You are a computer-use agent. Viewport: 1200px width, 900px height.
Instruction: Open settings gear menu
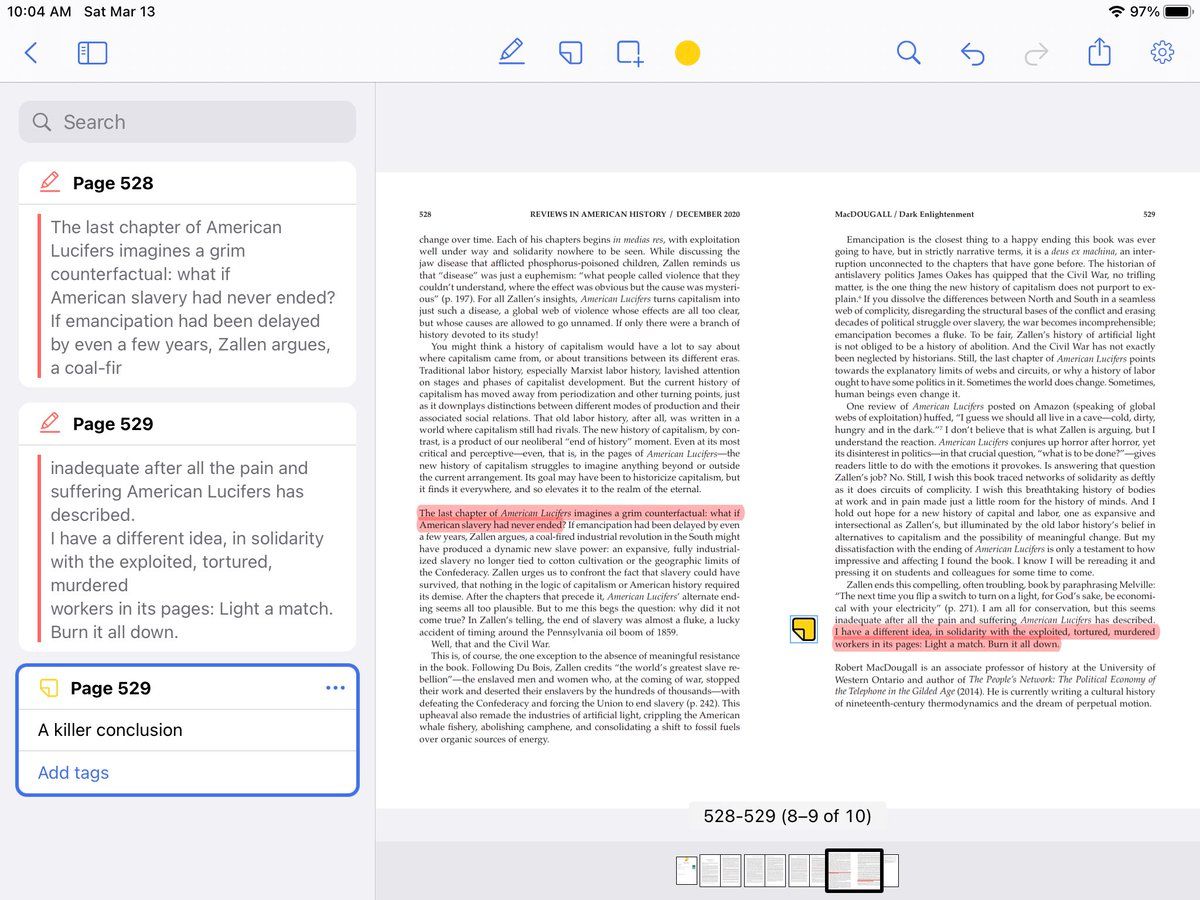click(1162, 53)
